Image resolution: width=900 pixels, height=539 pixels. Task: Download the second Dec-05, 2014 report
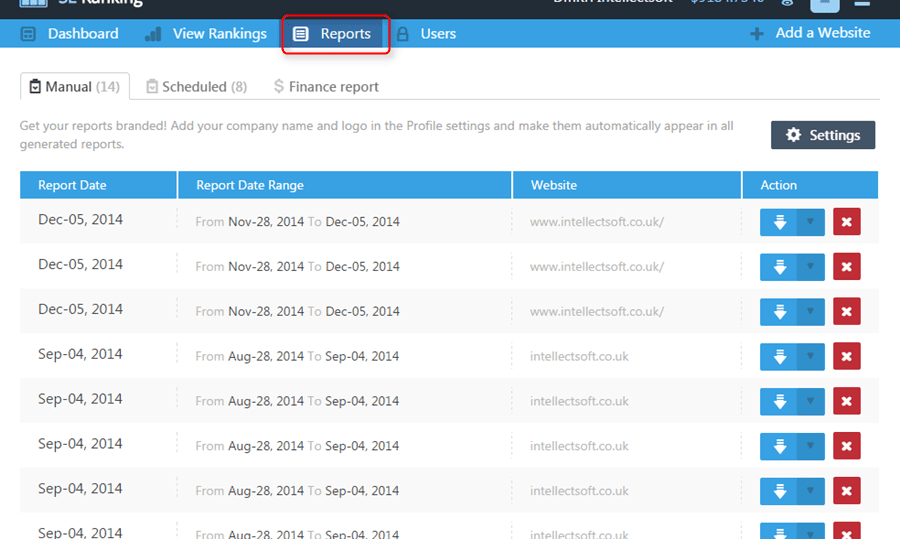point(778,267)
